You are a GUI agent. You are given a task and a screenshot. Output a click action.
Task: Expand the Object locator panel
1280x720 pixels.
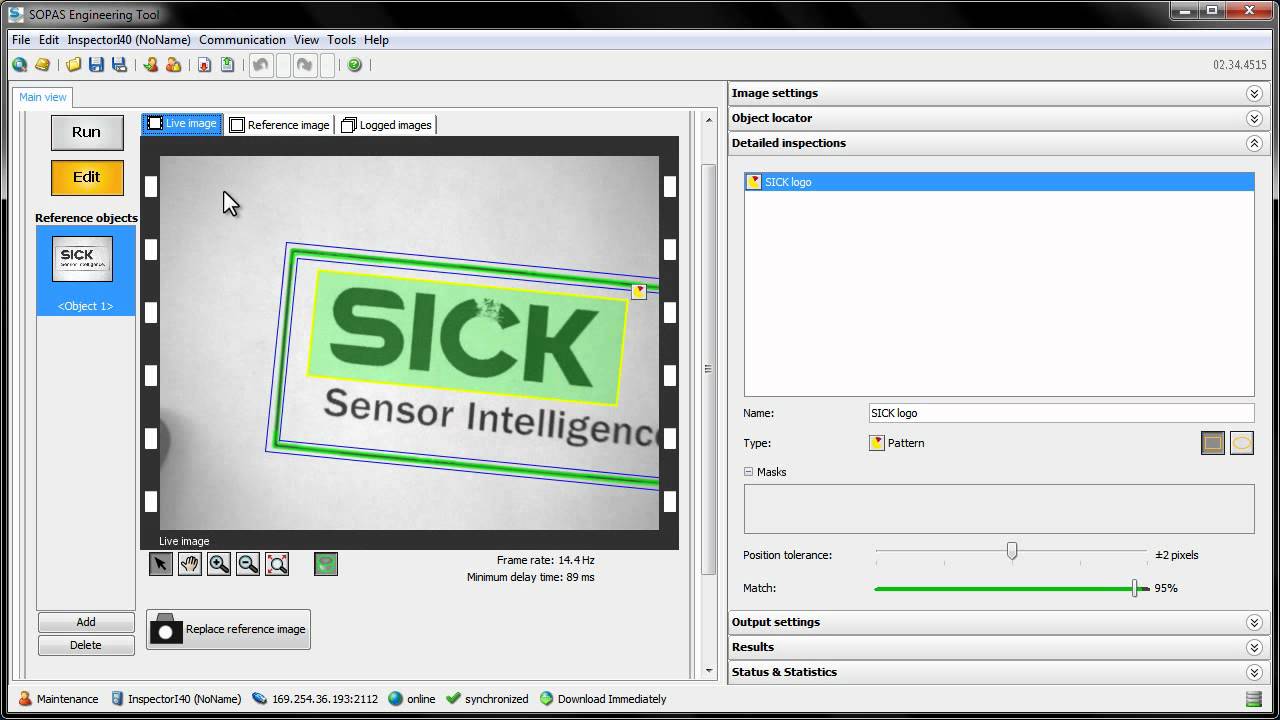(x=1254, y=118)
